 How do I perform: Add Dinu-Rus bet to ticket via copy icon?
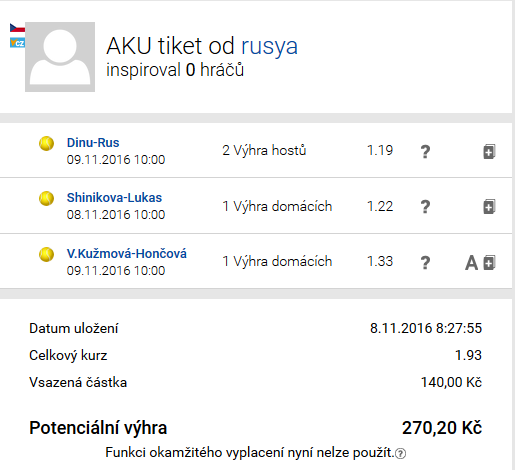click(489, 152)
